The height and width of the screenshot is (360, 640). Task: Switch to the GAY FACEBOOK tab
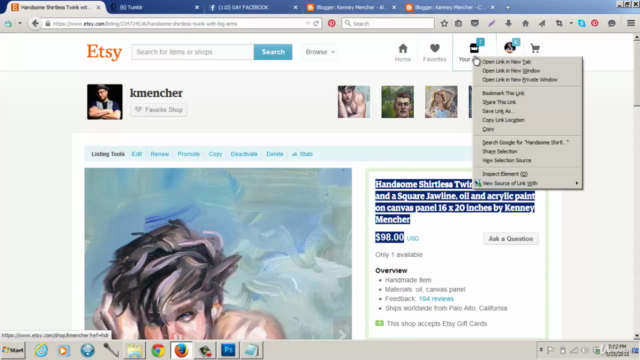pyautogui.click(x=252, y=7)
